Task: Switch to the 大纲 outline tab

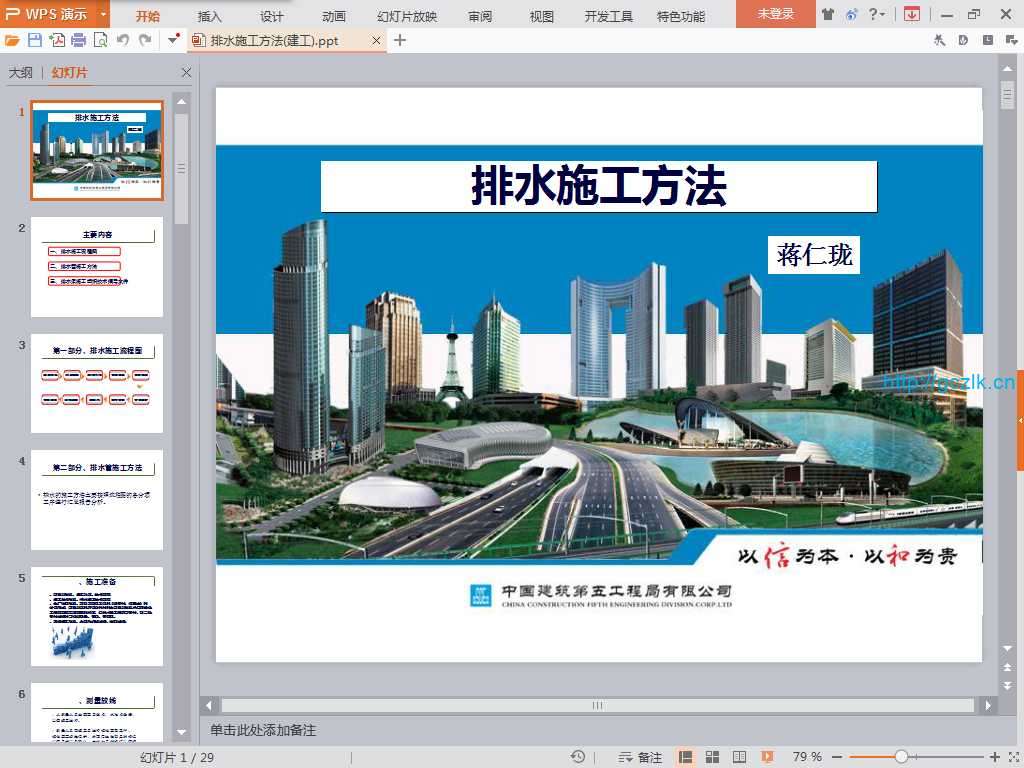Action: (20, 73)
